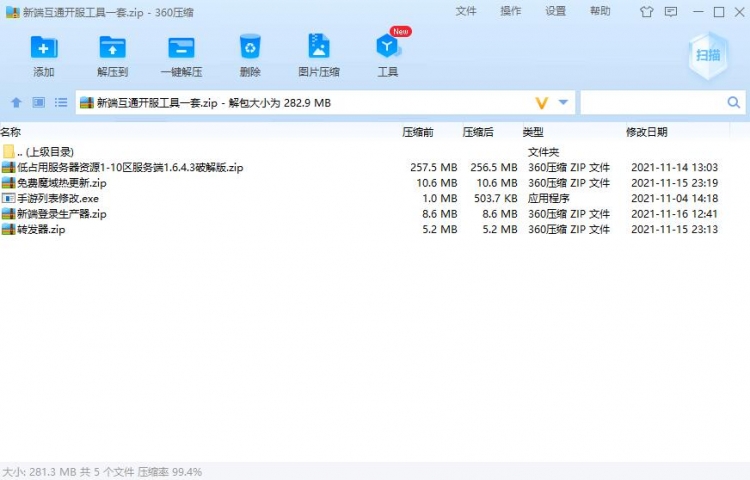Open the 帮助 (Help) menu

[600, 11]
